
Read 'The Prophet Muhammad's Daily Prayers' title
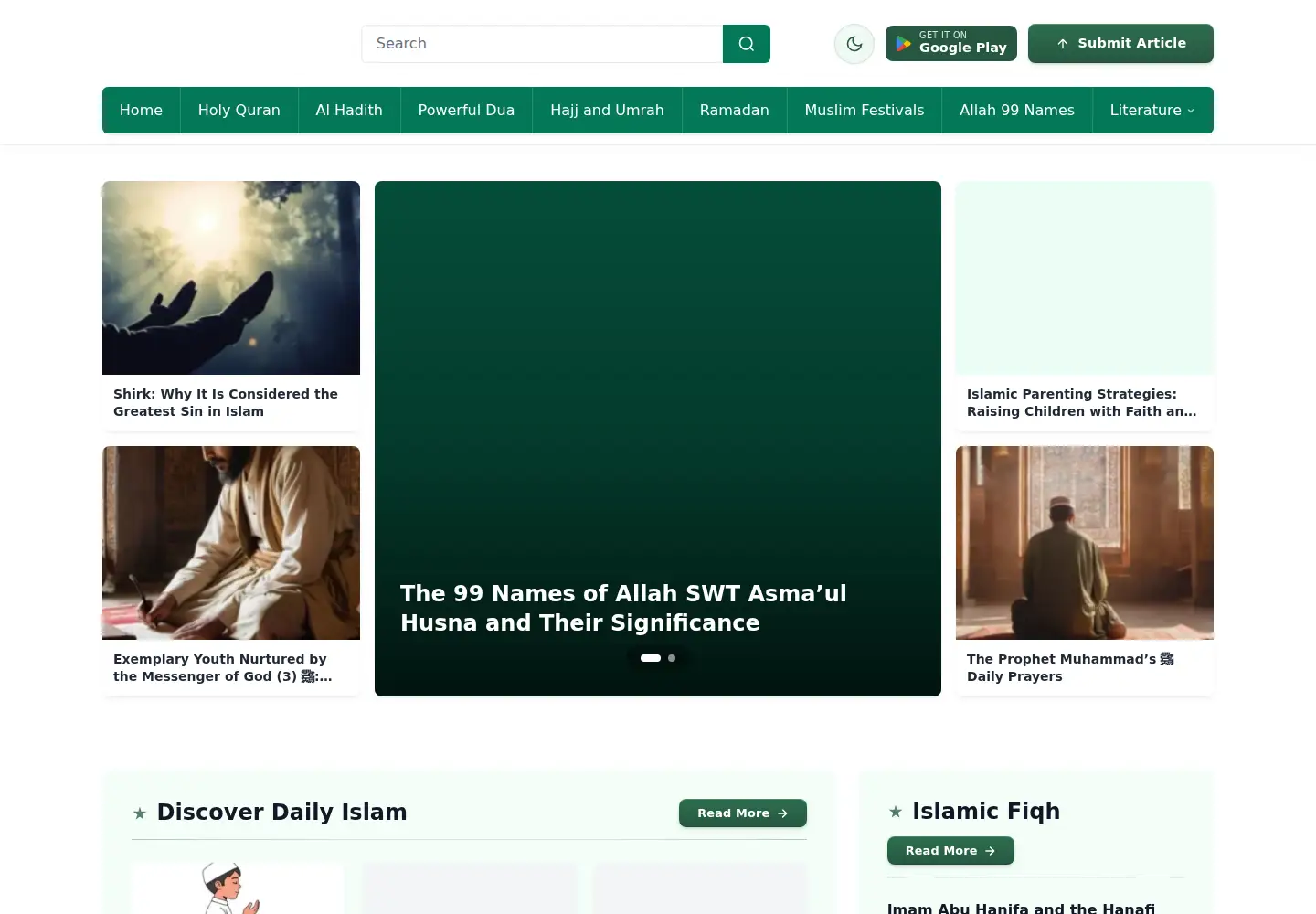(x=1070, y=667)
